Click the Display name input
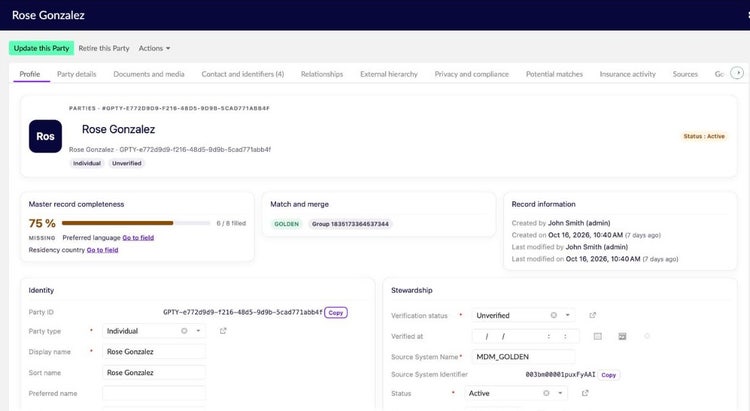The image size is (750, 411). (154, 352)
